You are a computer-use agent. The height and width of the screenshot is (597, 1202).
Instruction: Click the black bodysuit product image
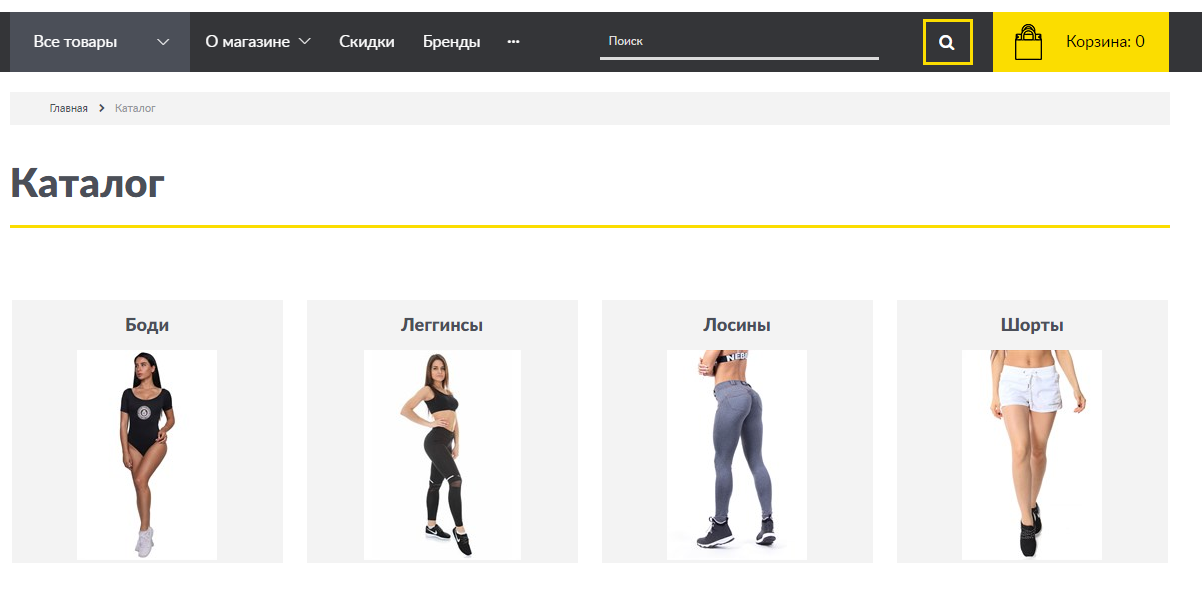147,454
